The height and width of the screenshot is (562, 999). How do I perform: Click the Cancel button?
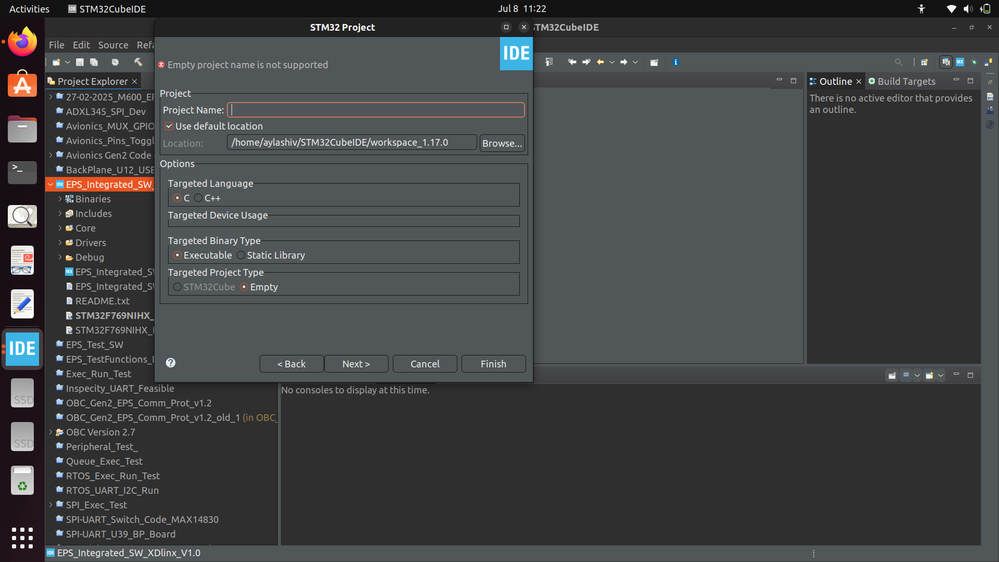424,364
